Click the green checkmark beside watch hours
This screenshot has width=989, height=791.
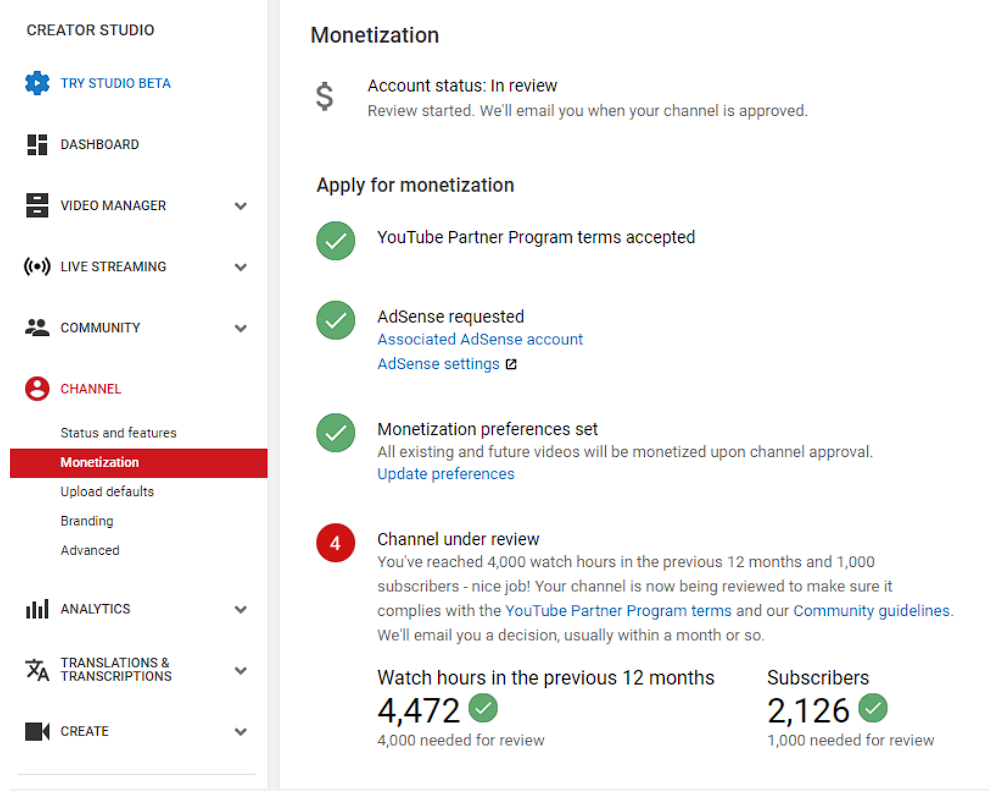[x=483, y=708]
